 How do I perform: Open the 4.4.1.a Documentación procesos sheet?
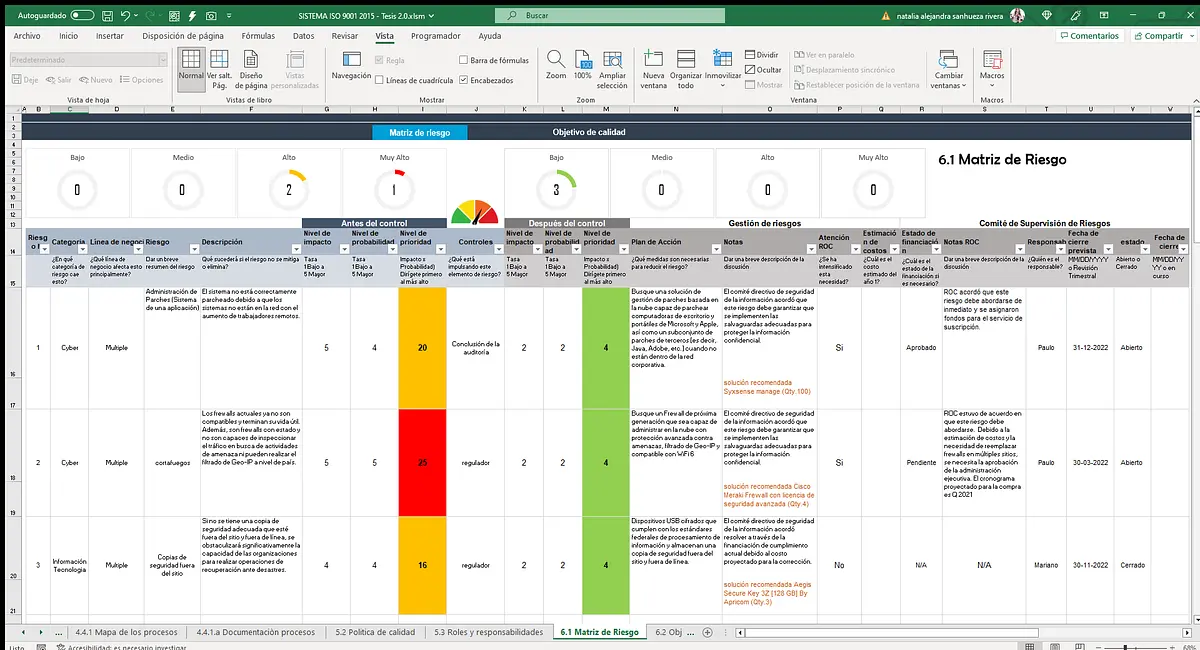coord(255,632)
